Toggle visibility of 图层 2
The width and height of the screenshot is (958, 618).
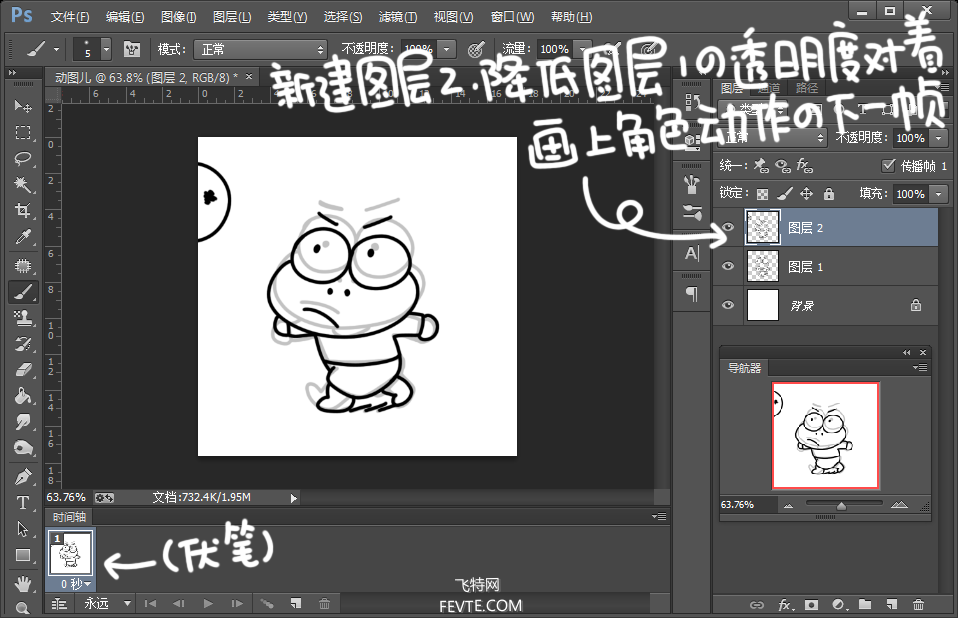(728, 227)
